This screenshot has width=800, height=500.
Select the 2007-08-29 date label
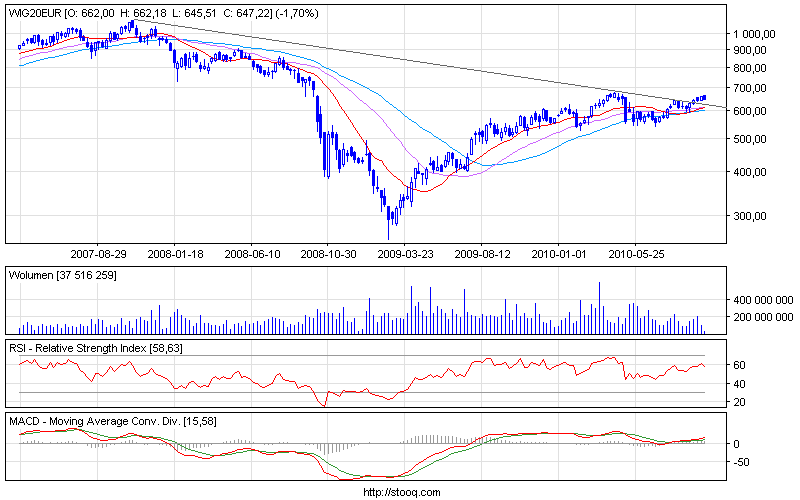pos(98,254)
